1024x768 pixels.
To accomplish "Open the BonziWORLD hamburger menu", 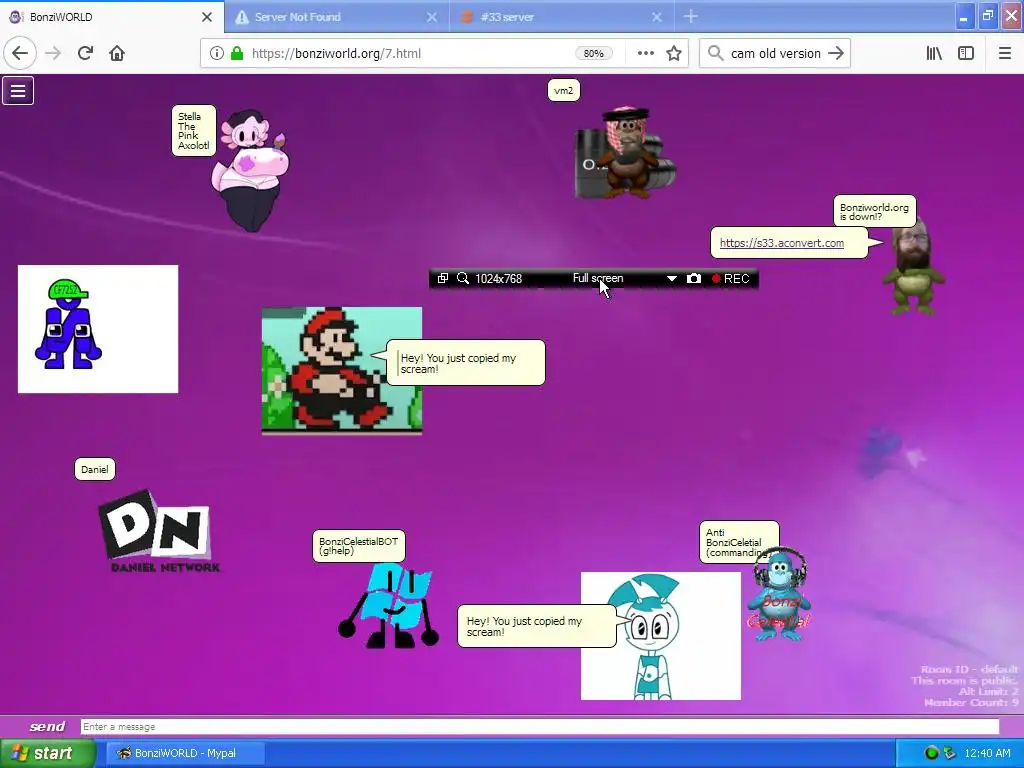I will tap(18, 91).
